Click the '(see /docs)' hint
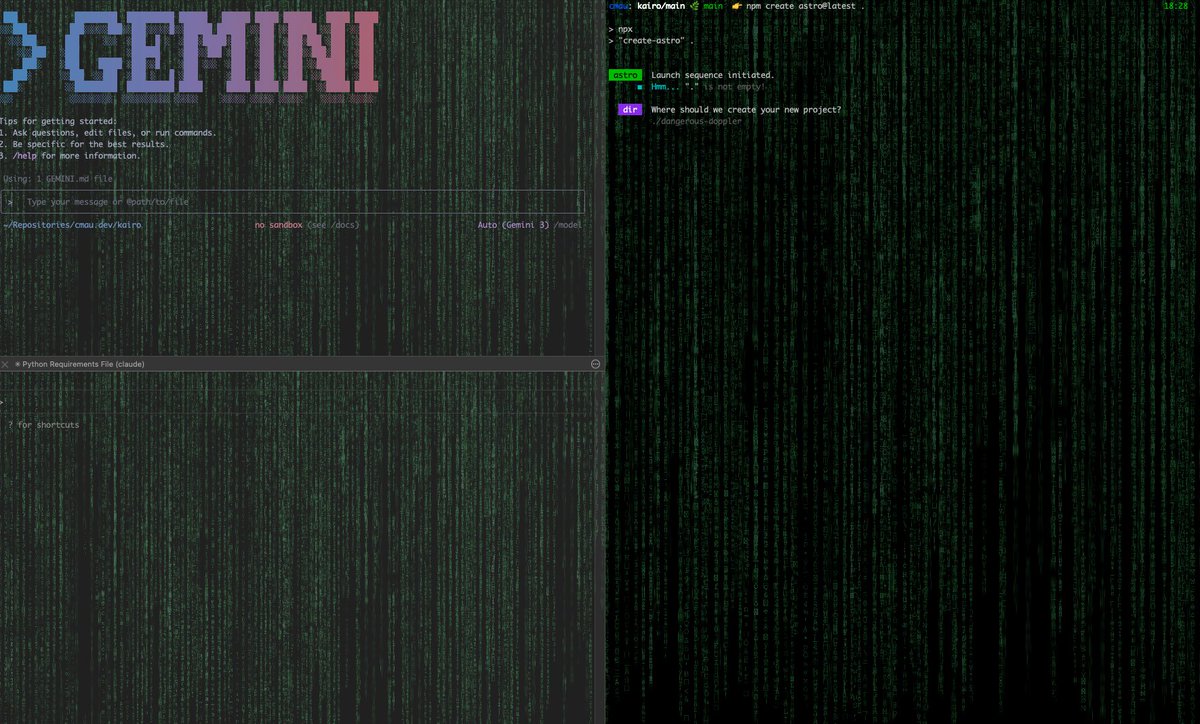This screenshot has width=1200, height=724. click(333, 225)
